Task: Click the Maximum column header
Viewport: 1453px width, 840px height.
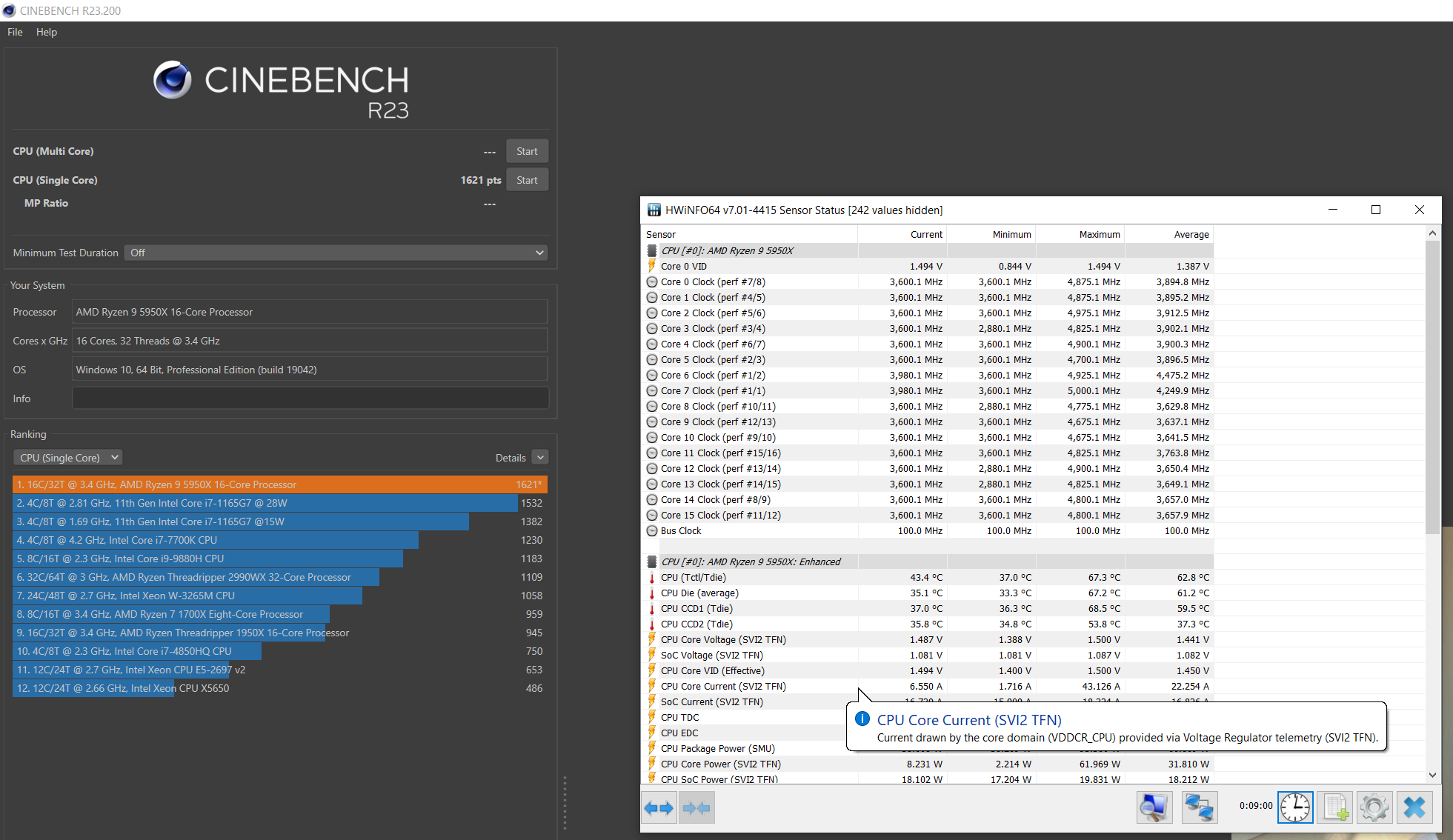Action: coord(1099,234)
